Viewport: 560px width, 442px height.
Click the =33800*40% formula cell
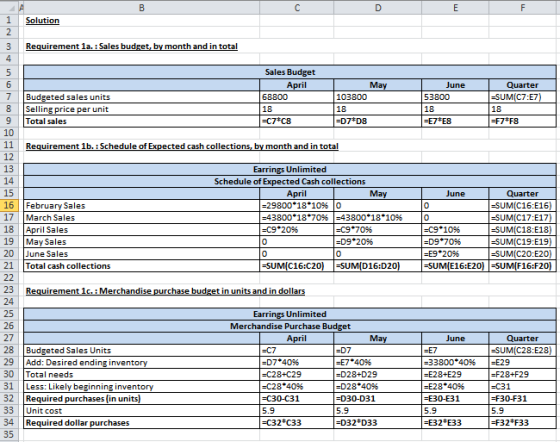coord(455,362)
